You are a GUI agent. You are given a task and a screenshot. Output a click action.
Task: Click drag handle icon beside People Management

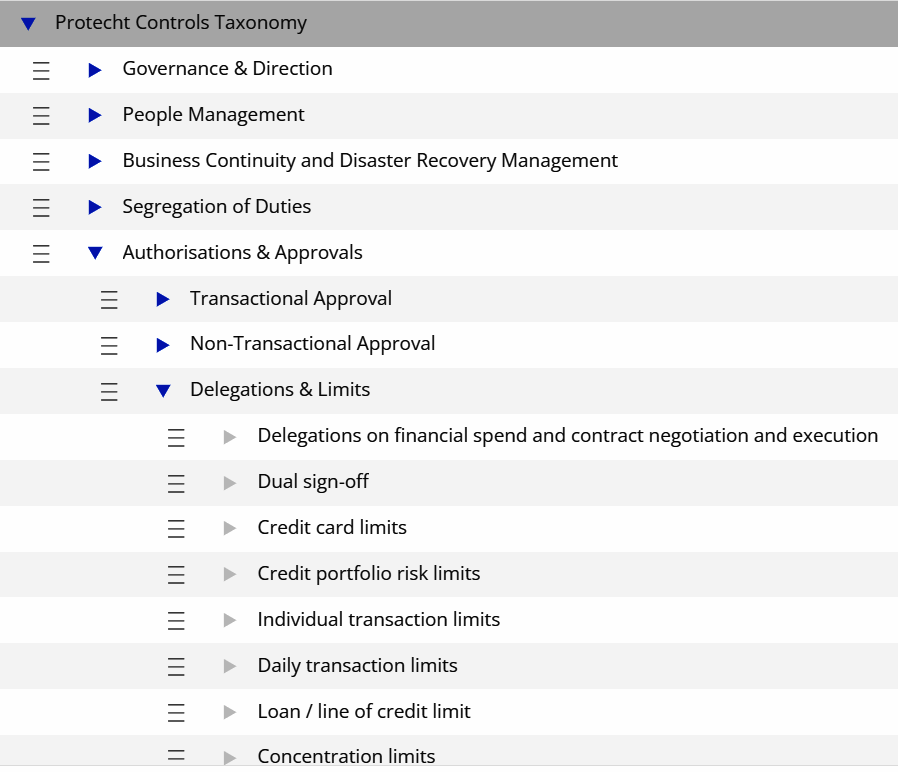[x=41, y=116]
